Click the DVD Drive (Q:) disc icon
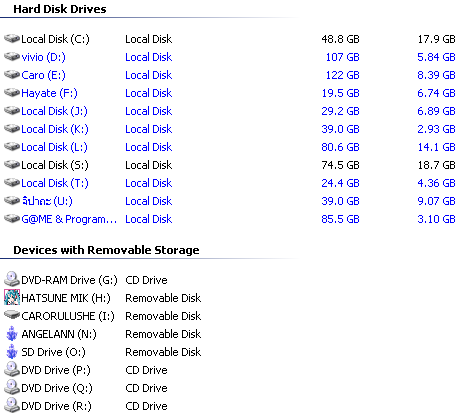 12,387
